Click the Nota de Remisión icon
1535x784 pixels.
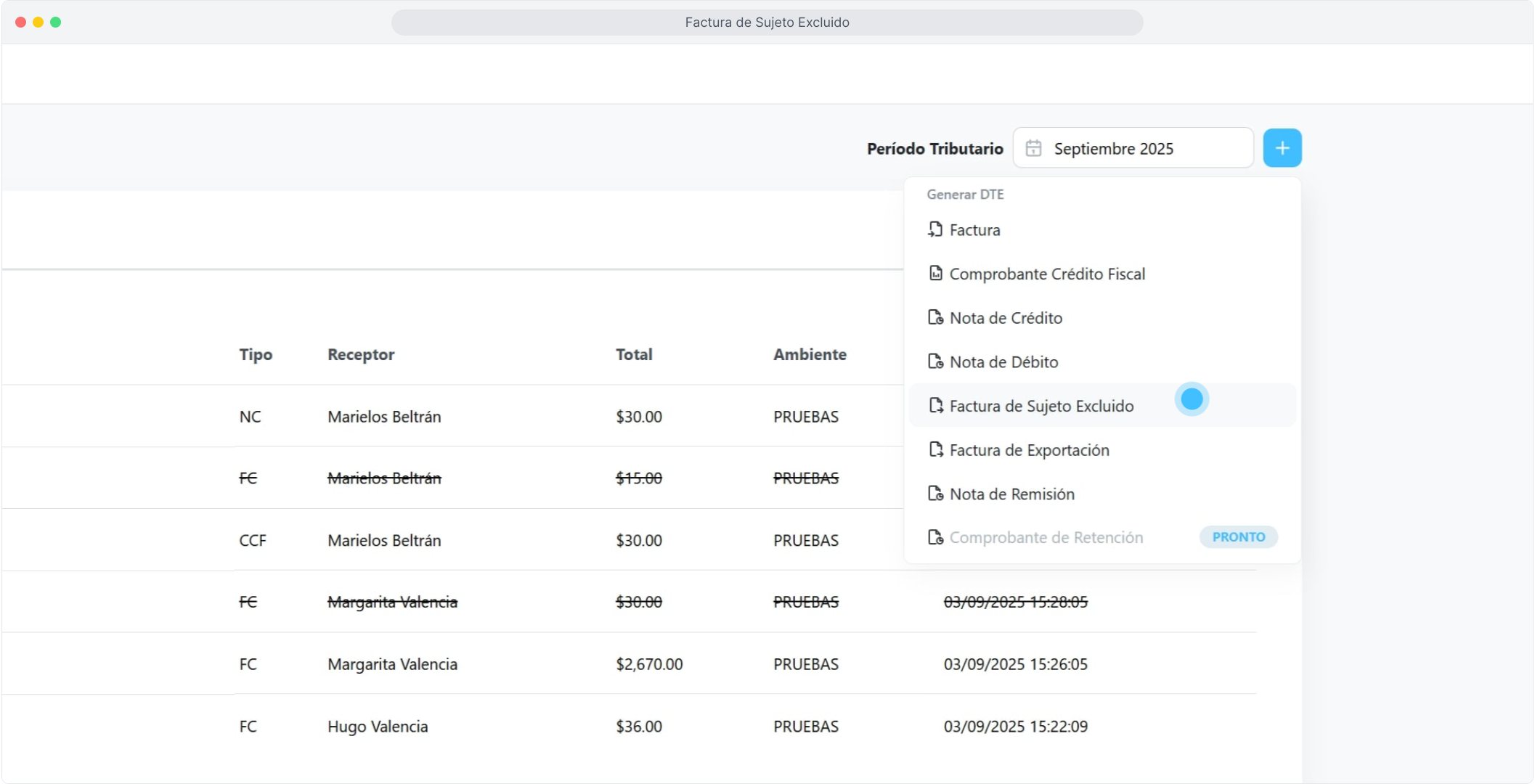point(935,494)
